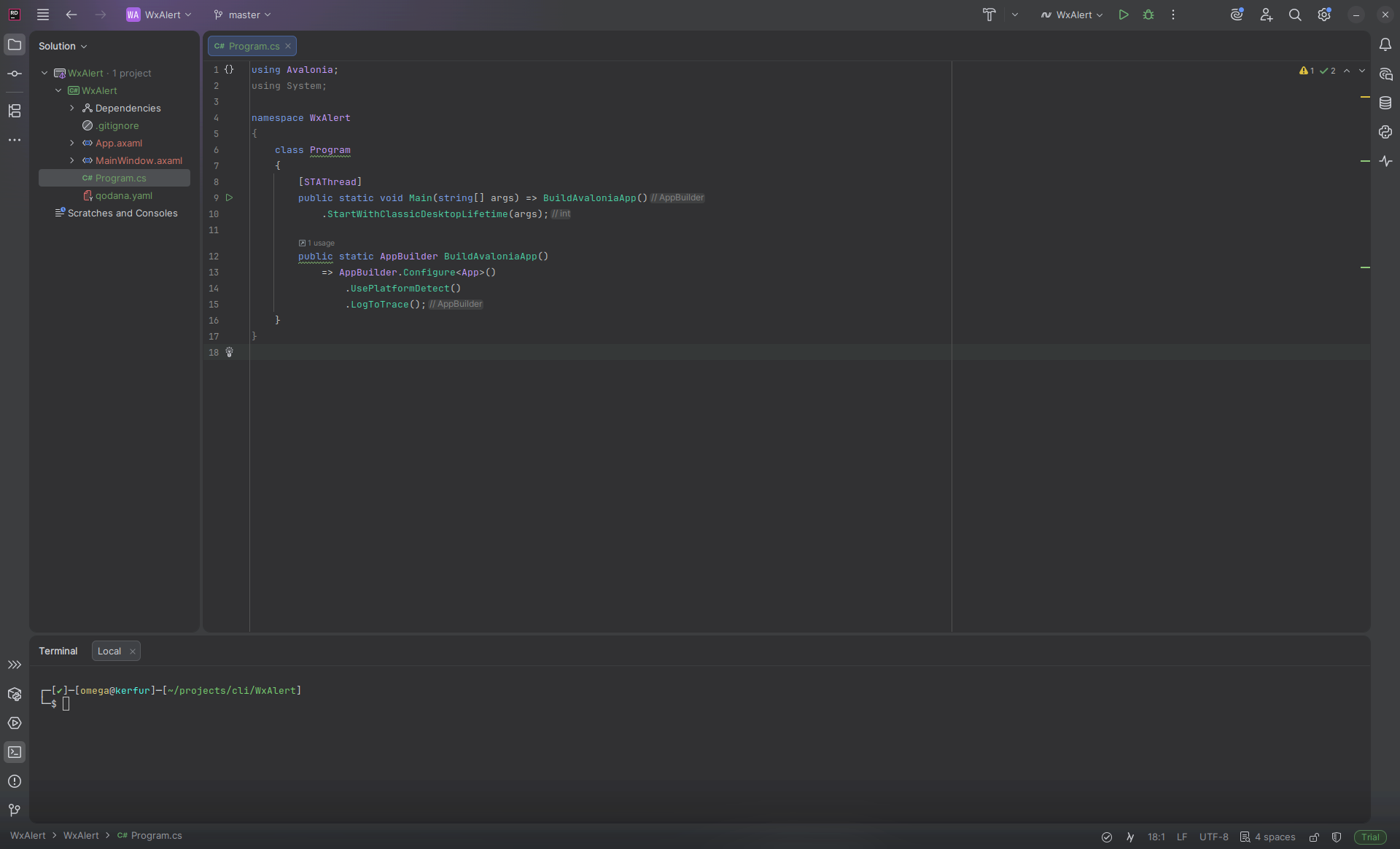
Task: Click the Debug bug icon
Action: (x=1148, y=15)
